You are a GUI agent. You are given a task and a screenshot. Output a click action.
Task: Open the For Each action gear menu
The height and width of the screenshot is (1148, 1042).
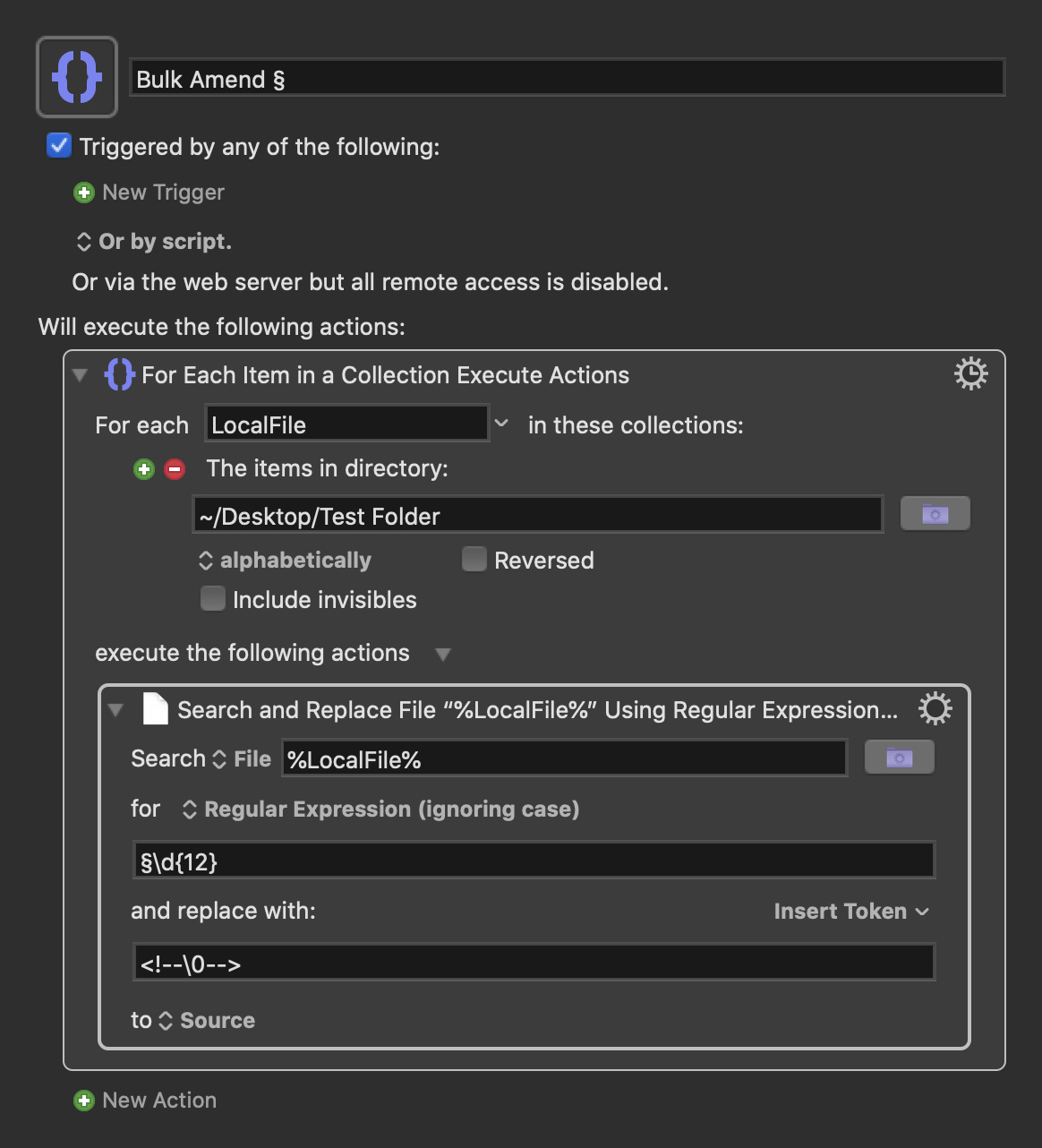(970, 374)
